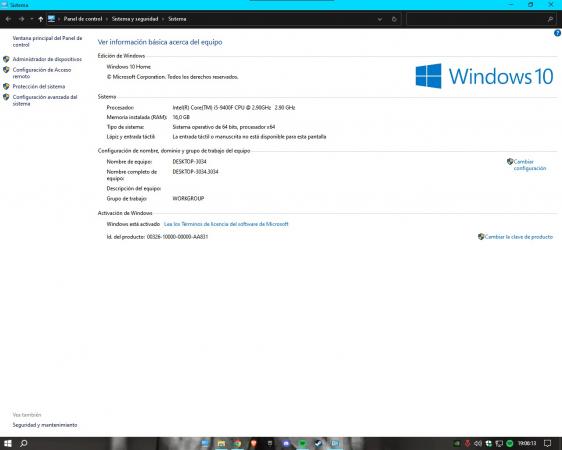
Task: Open Brave browser from the taskbar
Action: pos(253,443)
